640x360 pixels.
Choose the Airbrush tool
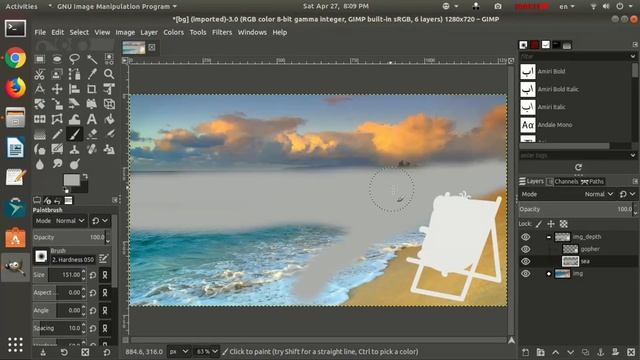pyautogui.click(x=109, y=134)
